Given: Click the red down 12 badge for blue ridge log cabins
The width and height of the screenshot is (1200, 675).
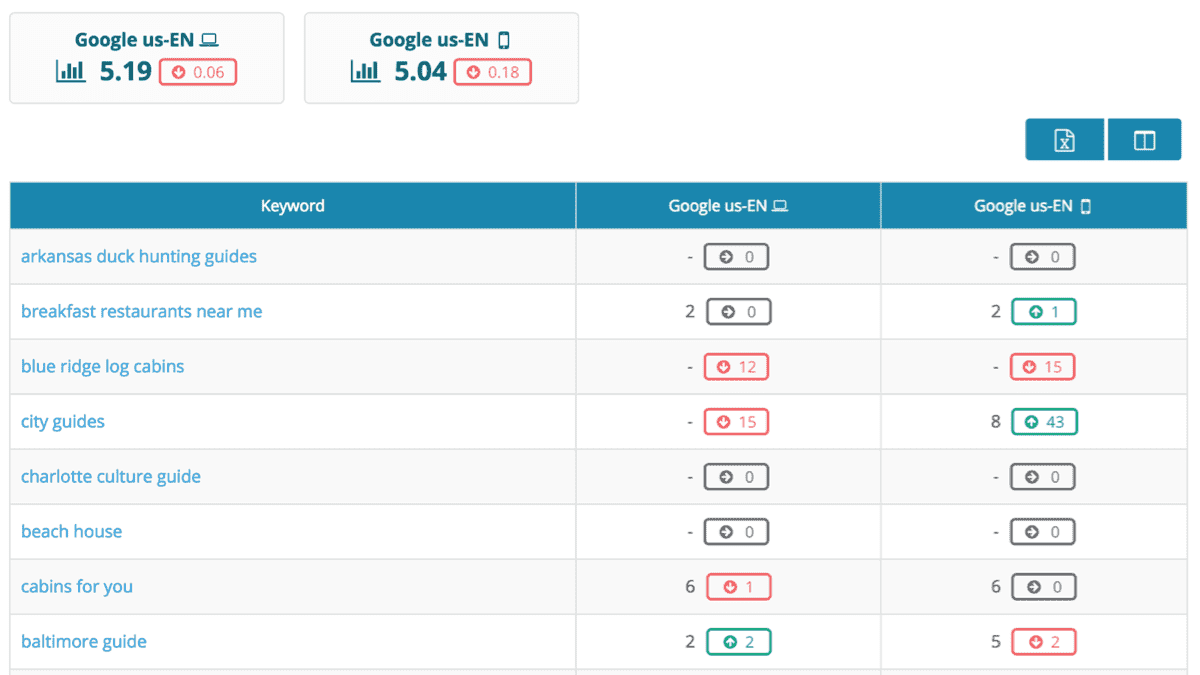Looking at the screenshot, I should 736,367.
